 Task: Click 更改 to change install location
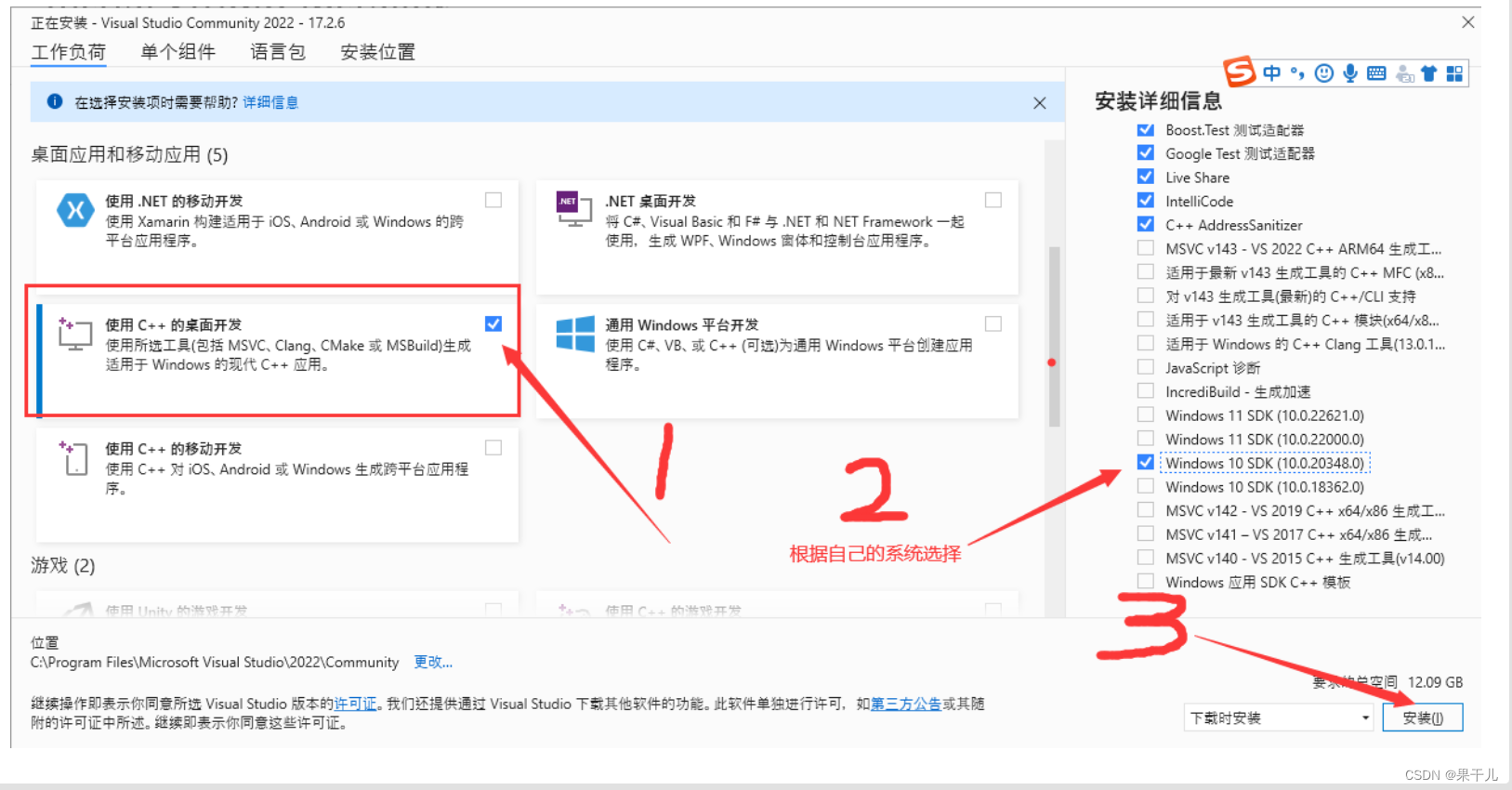[433, 662]
